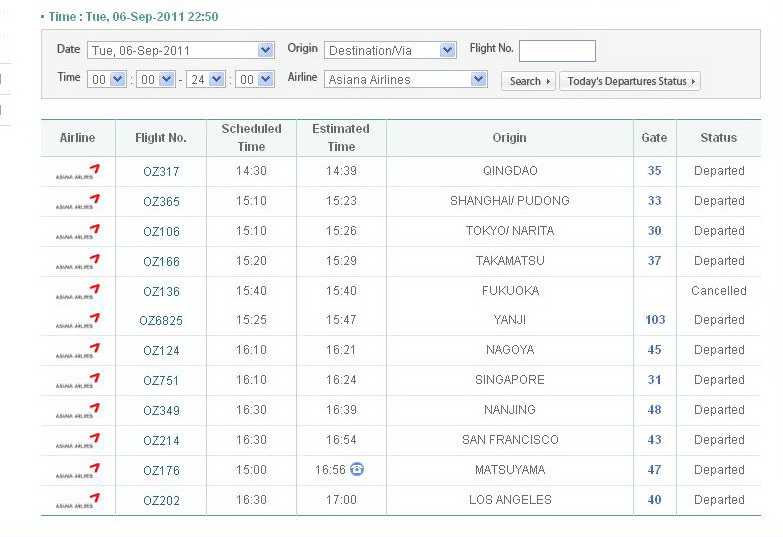Image resolution: width=783 pixels, height=537 pixels.
Task: Click the SINGAPORE origin cell
Action: (x=510, y=380)
